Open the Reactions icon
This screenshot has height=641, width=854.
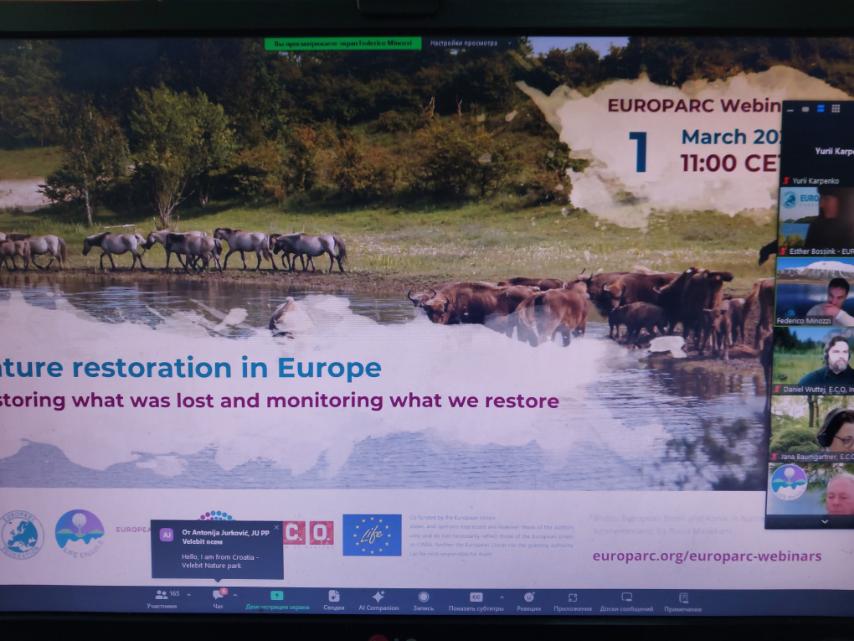[x=529, y=596]
